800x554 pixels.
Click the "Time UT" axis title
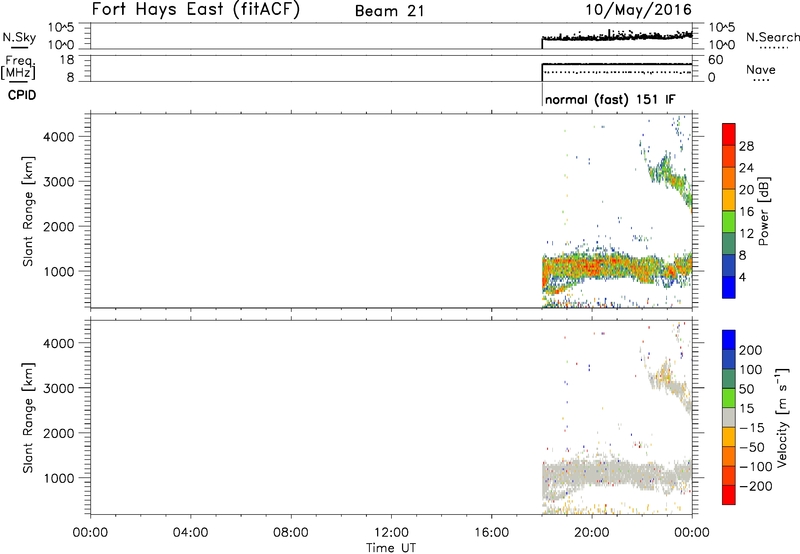[391, 548]
